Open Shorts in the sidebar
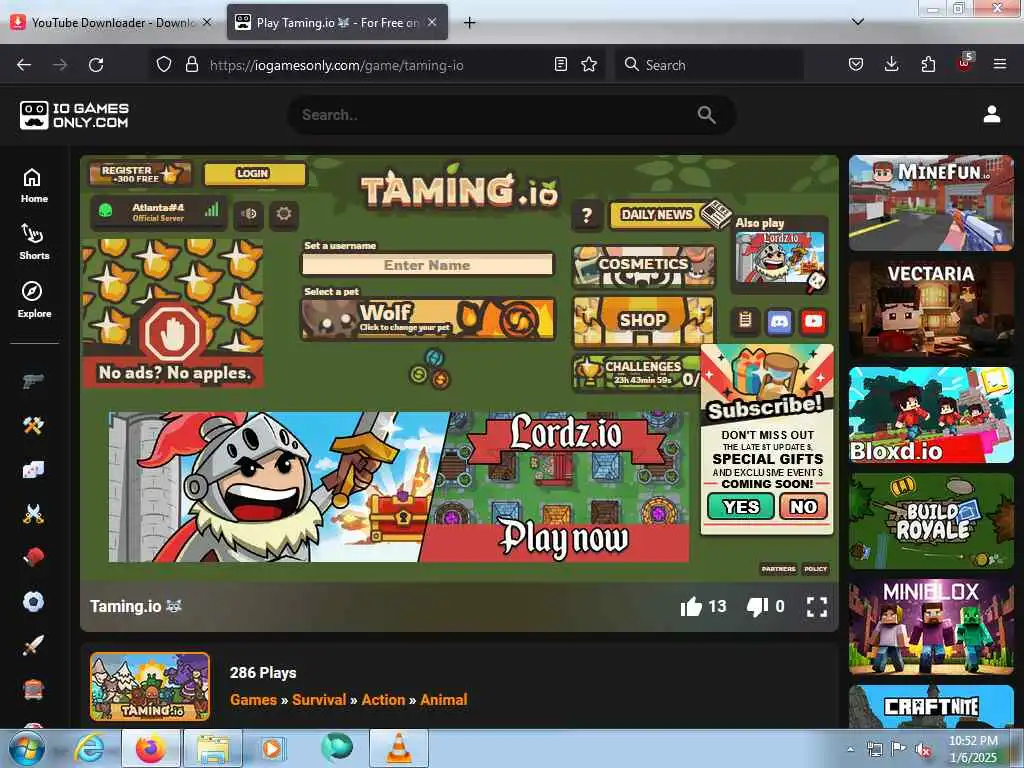The height and width of the screenshot is (768, 1024). [34, 242]
